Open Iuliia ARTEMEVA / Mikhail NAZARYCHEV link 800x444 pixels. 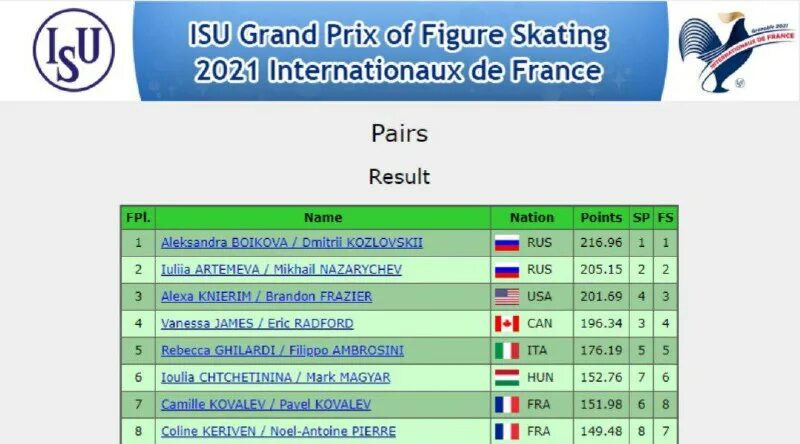tap(282, 269)
